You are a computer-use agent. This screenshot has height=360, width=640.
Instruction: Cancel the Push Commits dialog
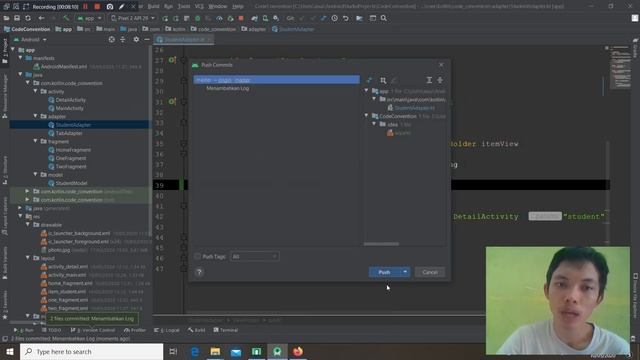[430, 272]
